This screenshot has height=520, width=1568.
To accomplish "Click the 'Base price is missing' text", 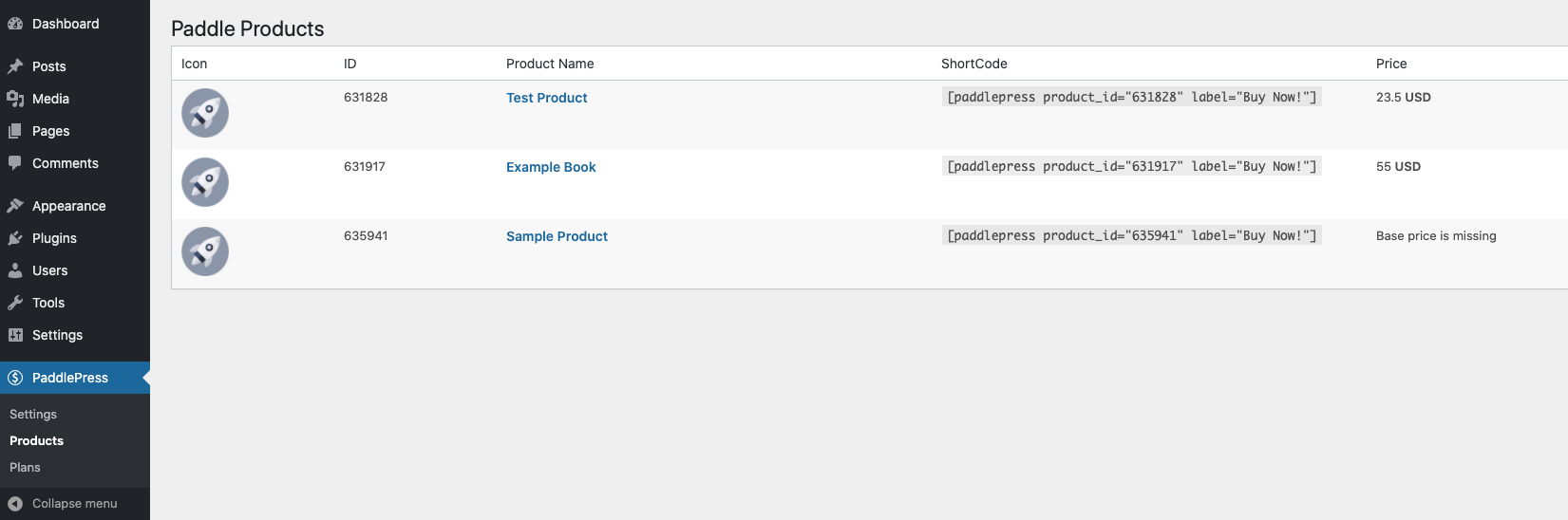I will tap(1436, 235).
